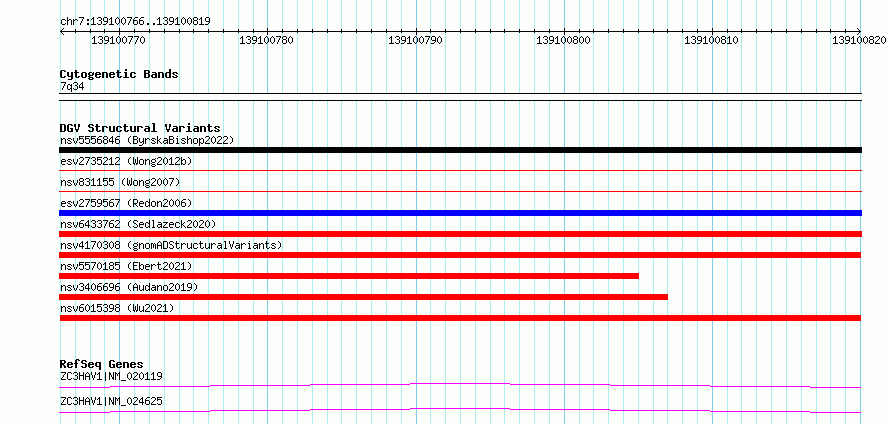Click the red nsv6433762 variant bar
The height and width of the screenshot is (424, 890).
pos(460,234)
